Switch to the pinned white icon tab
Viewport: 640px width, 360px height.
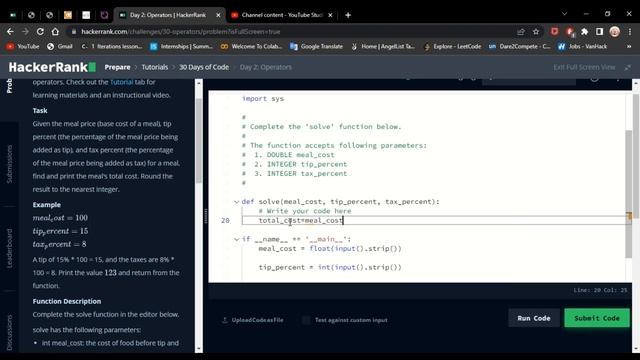(x=86, y=15)
